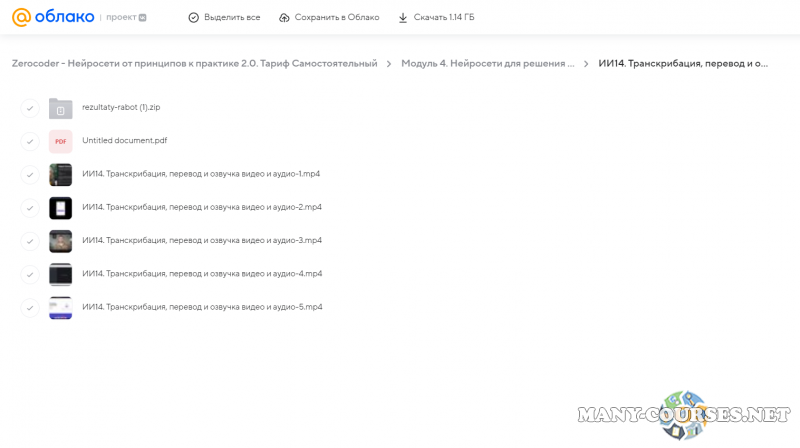Click the select-all checkmark icon in toolbar
The image size is (800, 448).
pos(194,18)
